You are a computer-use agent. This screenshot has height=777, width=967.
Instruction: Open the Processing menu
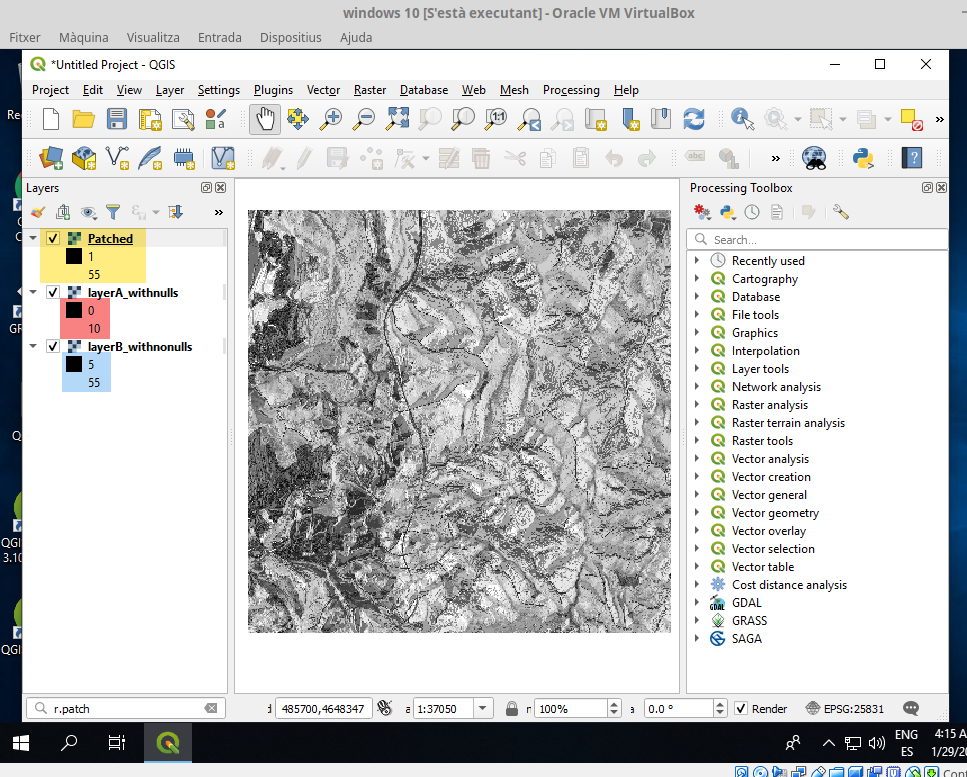pos(571,90)
